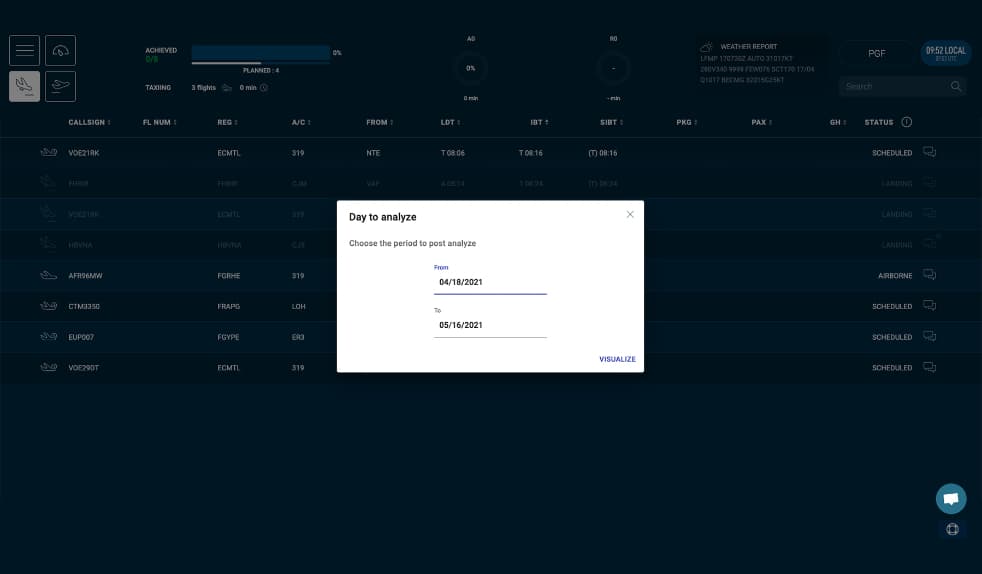Open comments for flight VOE290T
This screenshot has height=574, width=982.
(x=929, y=367)
